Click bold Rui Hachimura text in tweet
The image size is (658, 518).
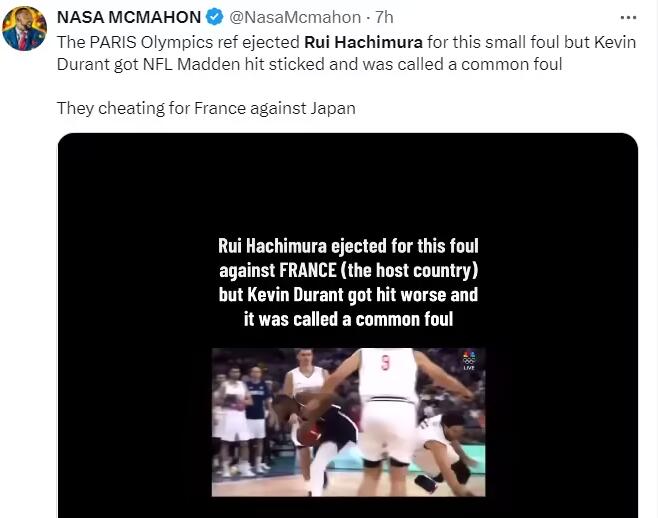tap(363, 42)
